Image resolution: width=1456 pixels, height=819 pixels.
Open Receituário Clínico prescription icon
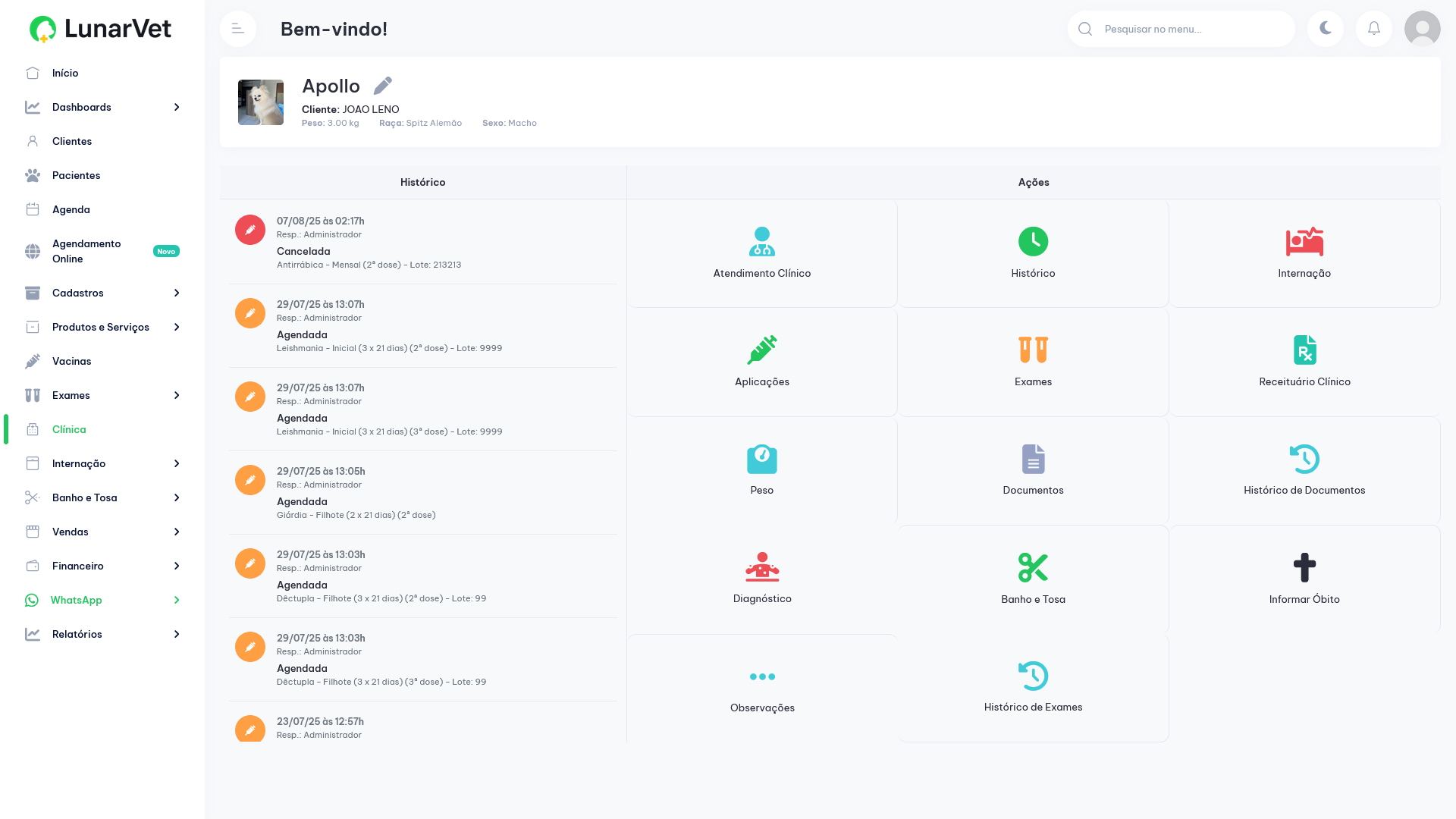(1304, 350)
